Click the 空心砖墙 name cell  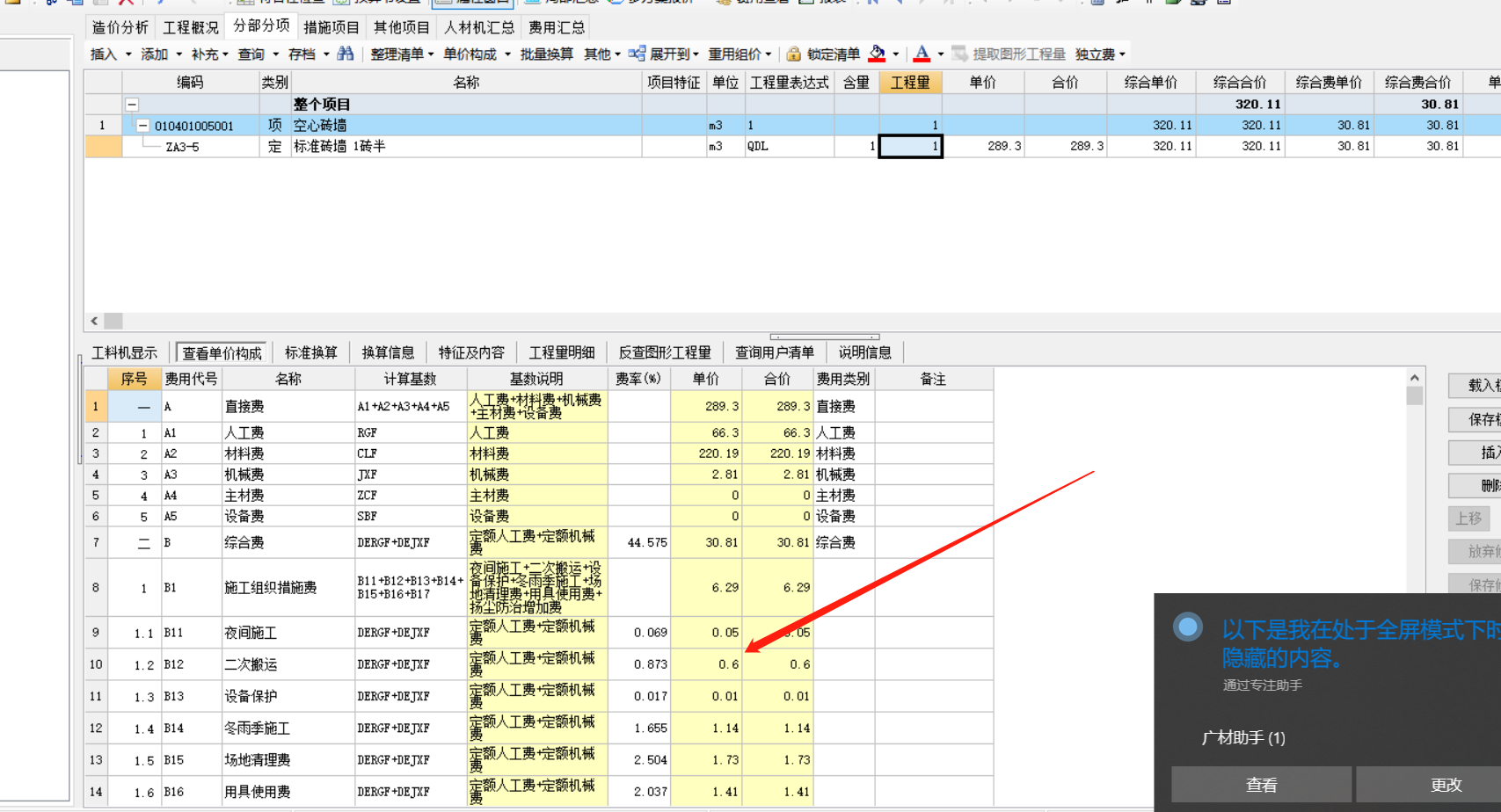click(x=467, y=126)
